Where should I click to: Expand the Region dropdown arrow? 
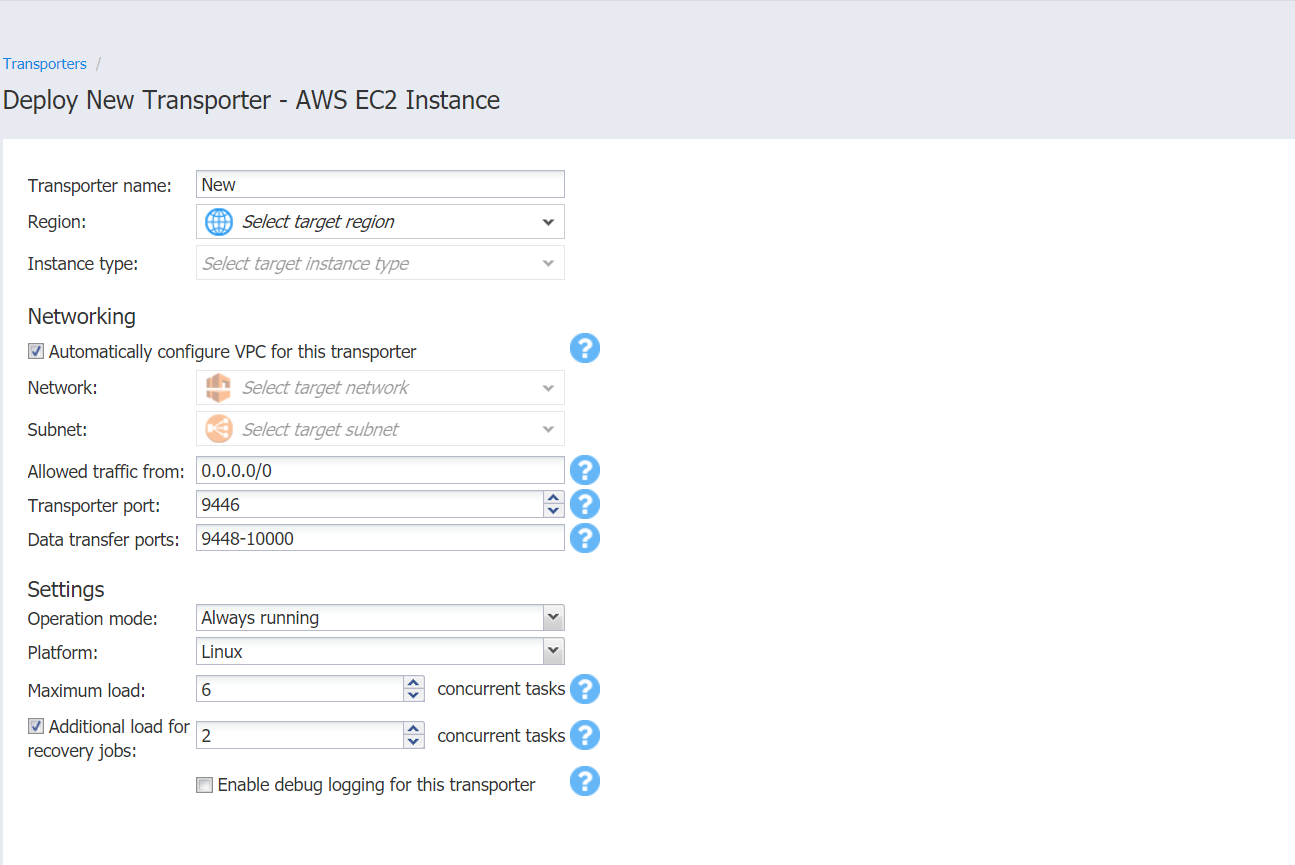pos(548,222)
